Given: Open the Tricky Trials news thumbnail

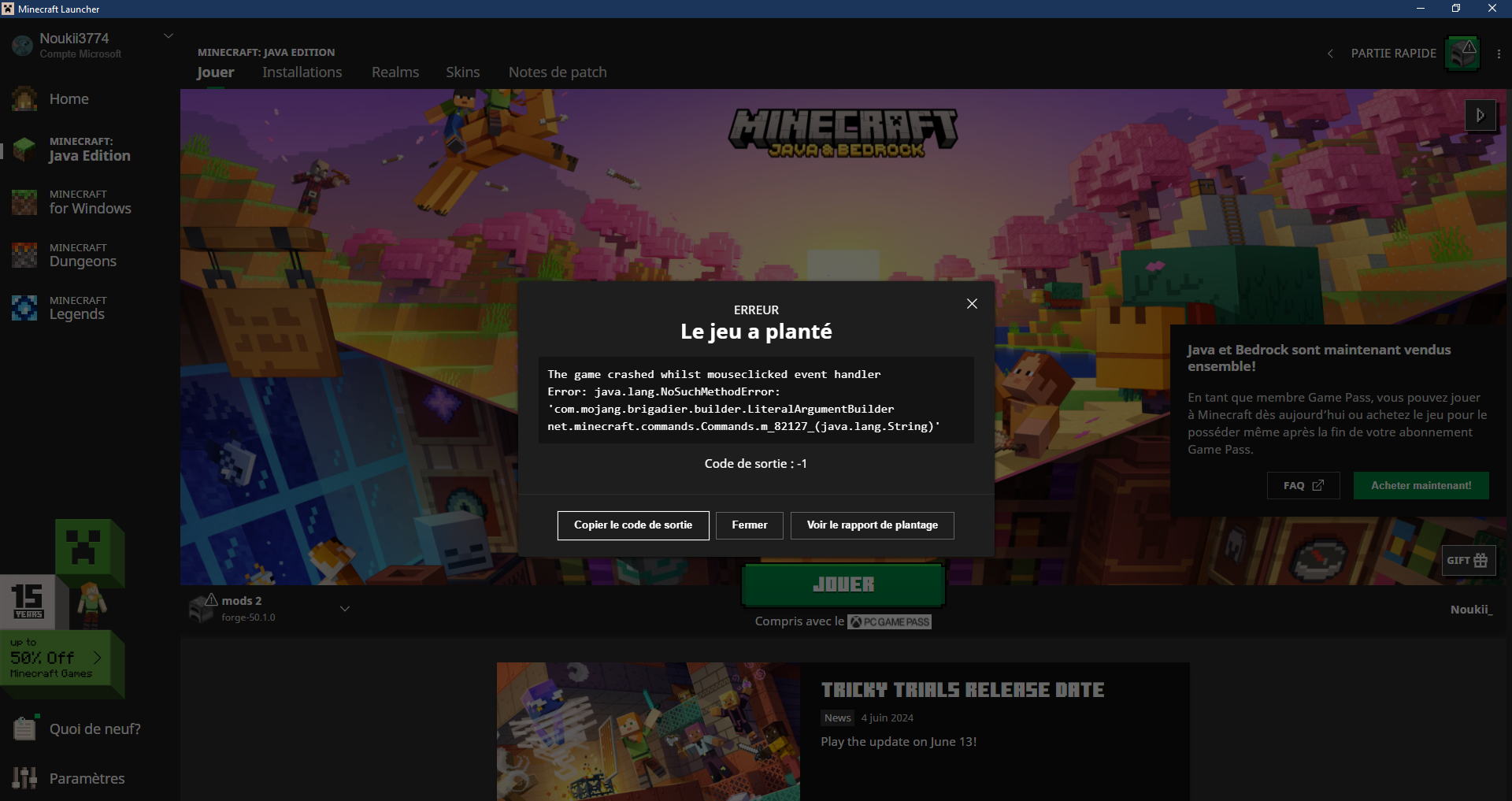Looking at the screenshot, I should pyautogui.click(x=648, y=732).
